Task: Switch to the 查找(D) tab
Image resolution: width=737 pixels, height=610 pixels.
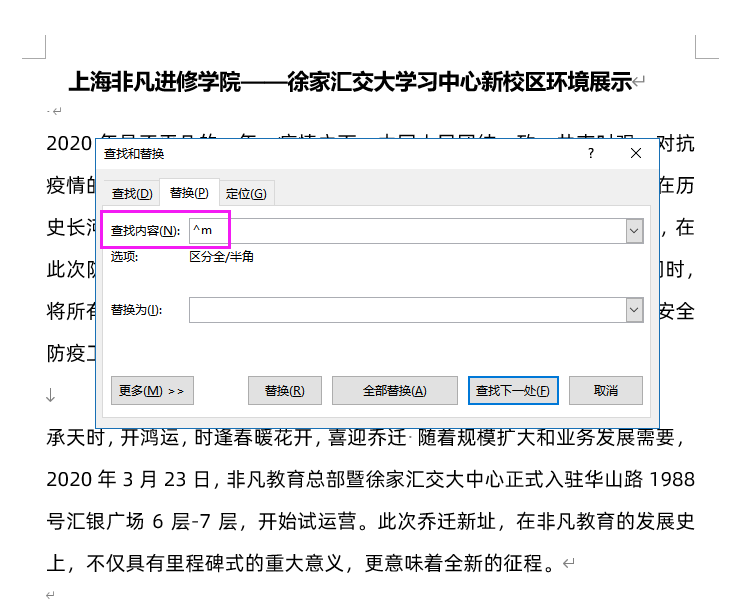Action: click(x=132, y=193)
